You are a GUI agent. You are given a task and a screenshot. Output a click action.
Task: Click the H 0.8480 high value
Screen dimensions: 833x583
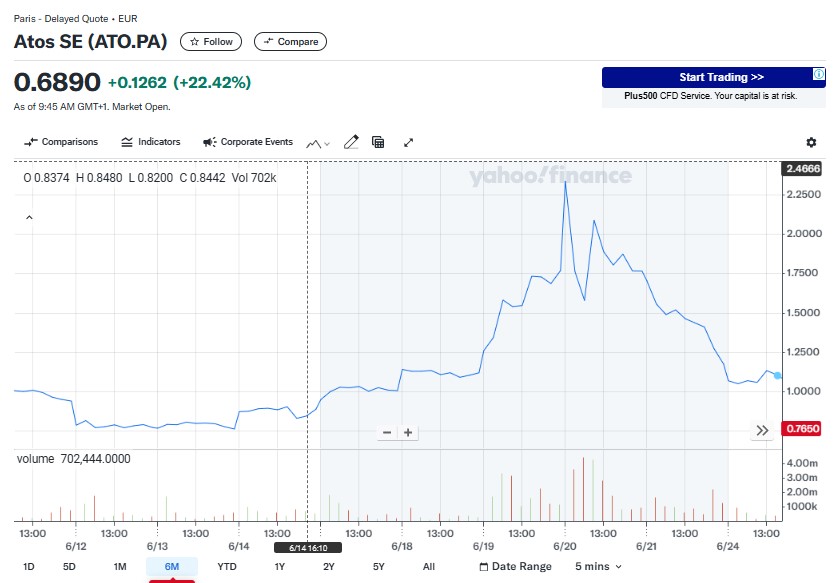tap(99, 178)
